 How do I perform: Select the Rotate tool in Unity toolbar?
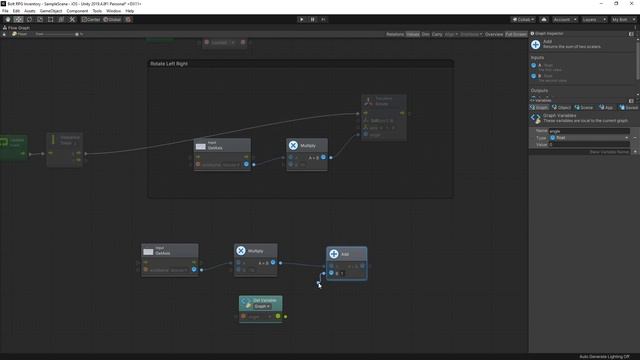pos(29,19)
